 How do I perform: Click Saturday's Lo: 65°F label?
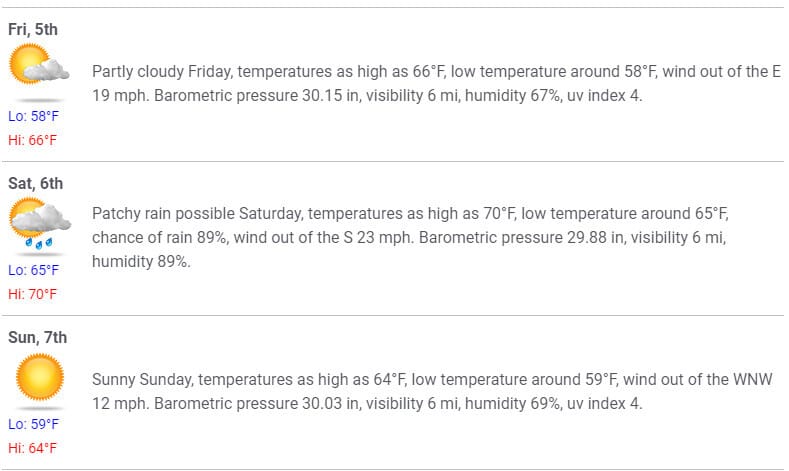coord(33,270)
